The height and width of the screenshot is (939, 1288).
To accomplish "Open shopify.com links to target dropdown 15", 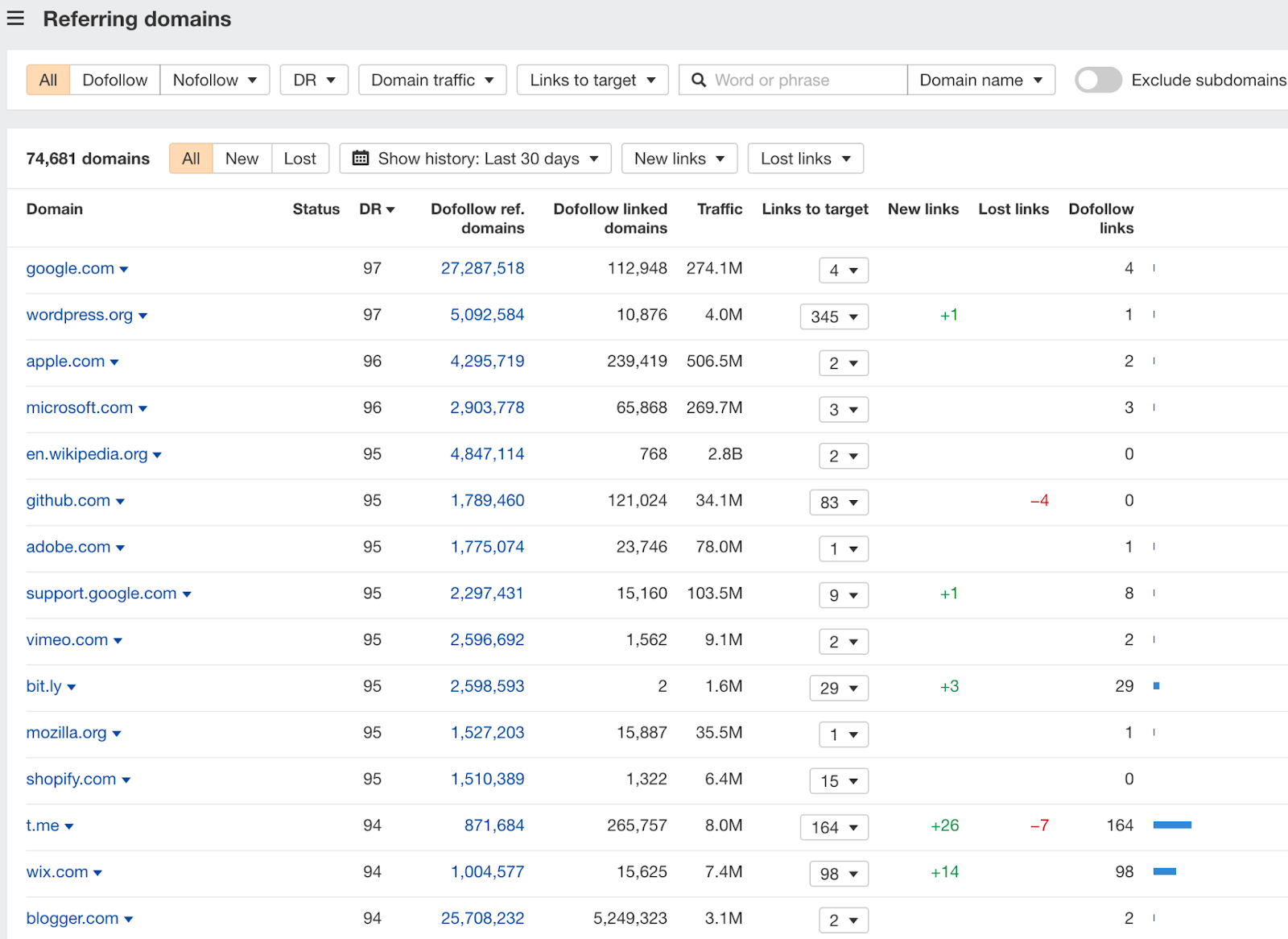I will [839, 781].
